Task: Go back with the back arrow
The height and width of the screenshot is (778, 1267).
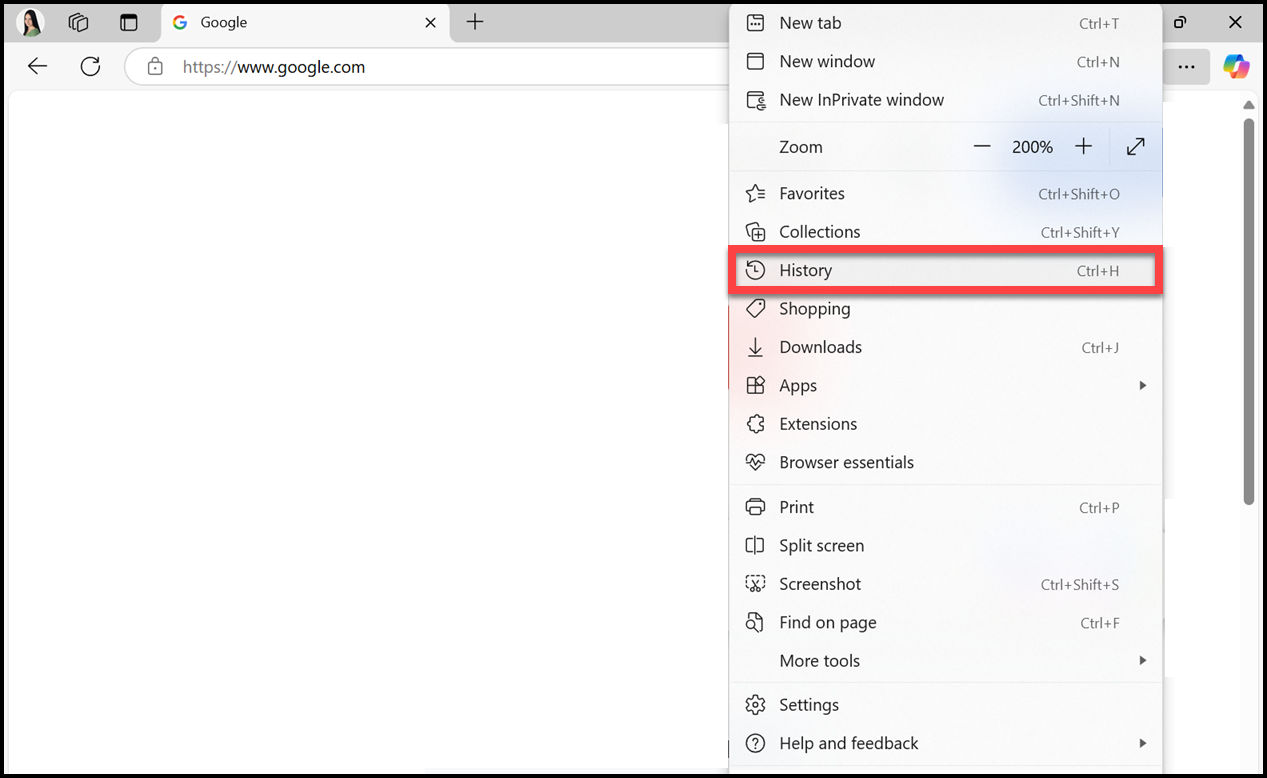Action: 37,67
